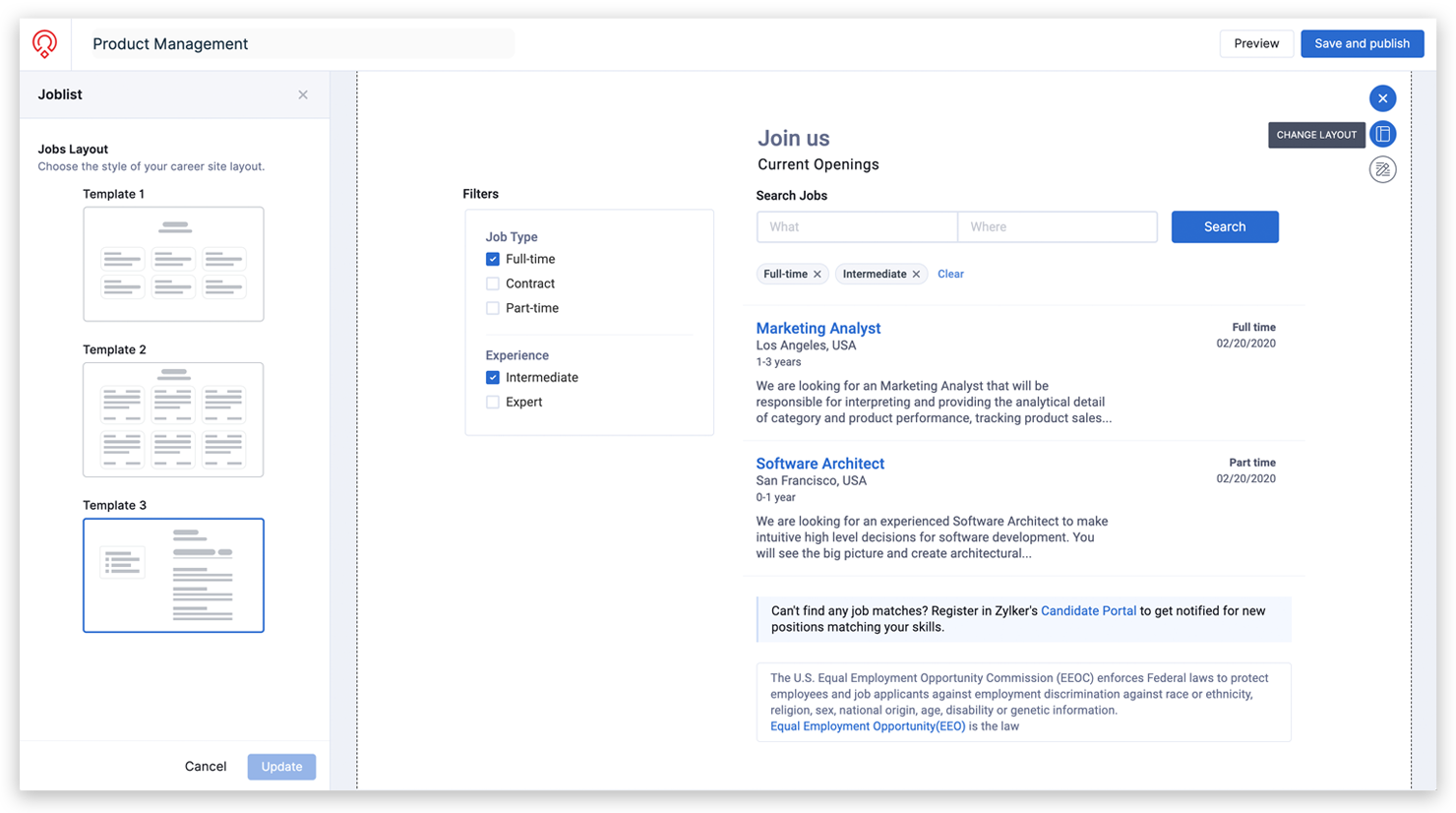
Task: Select the Template 1 layout thumbnail
Action: tap(173, 264)
